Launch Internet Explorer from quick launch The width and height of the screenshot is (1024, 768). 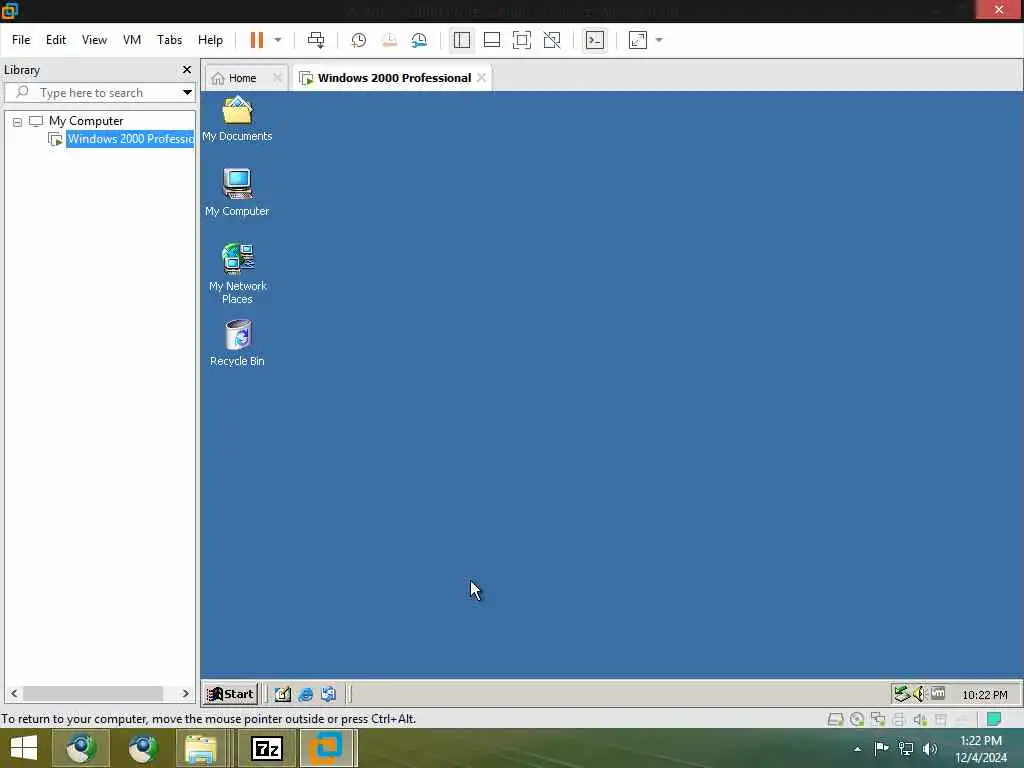click(x=305, y=694)
